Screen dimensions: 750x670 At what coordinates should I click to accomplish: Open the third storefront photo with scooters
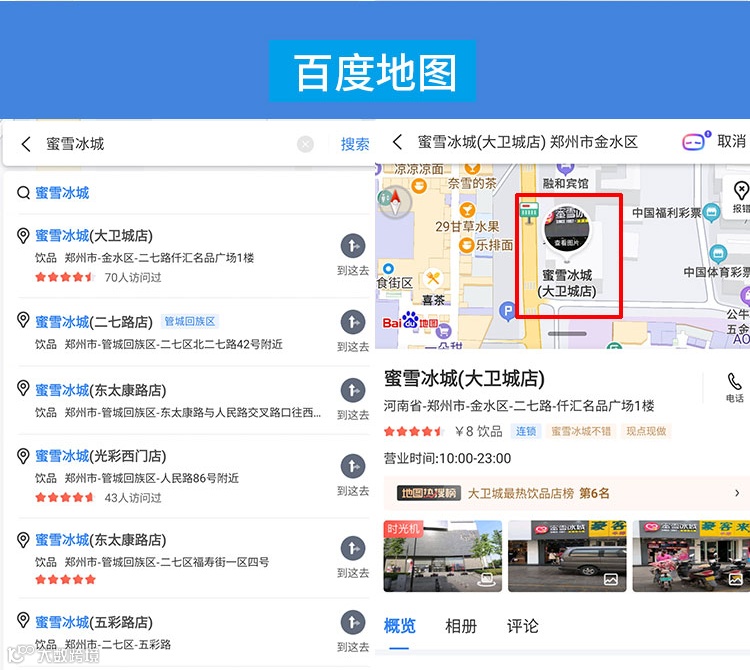click(691, 556)
